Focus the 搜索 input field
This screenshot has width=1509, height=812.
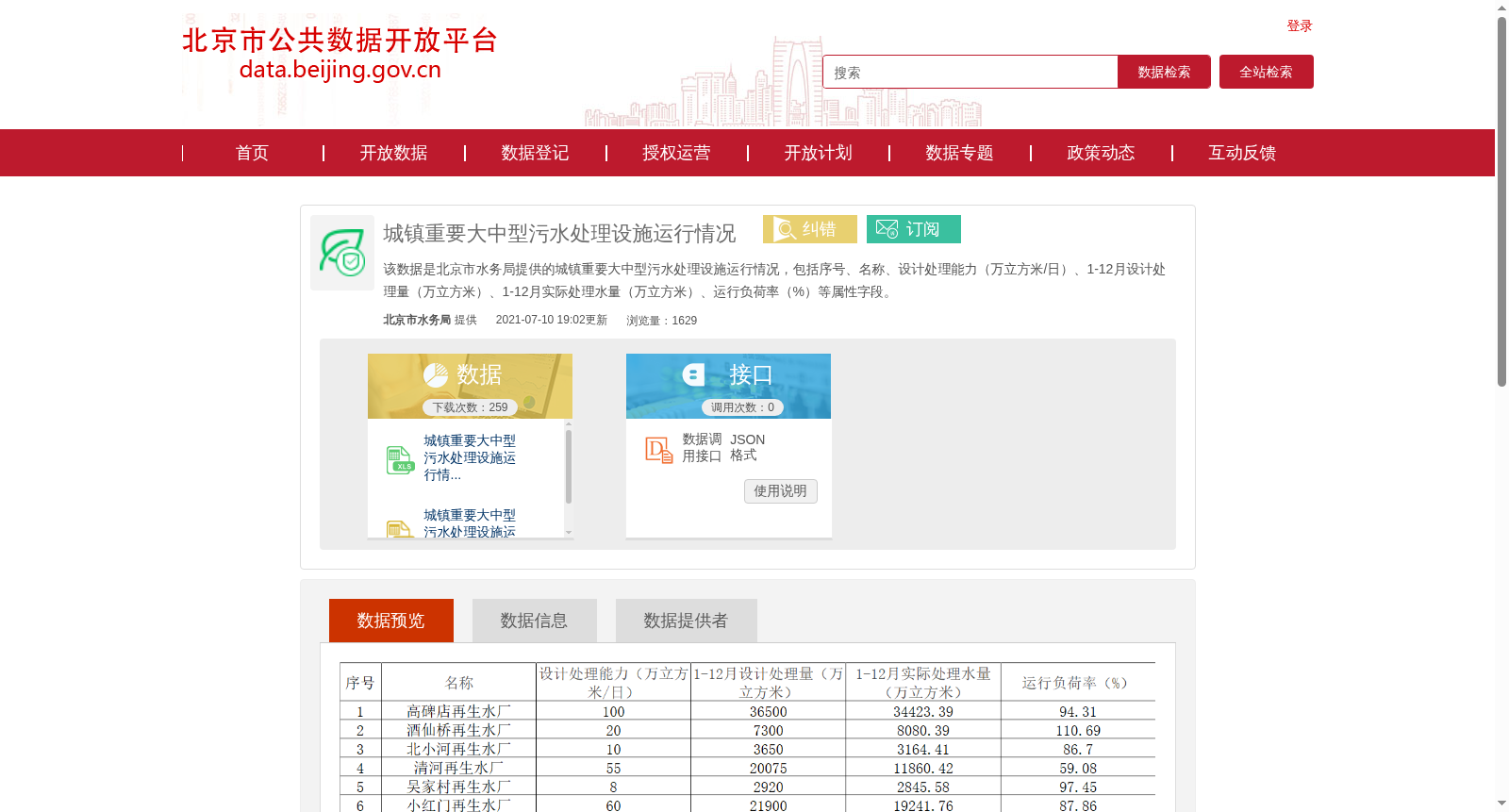click(970, 72)
